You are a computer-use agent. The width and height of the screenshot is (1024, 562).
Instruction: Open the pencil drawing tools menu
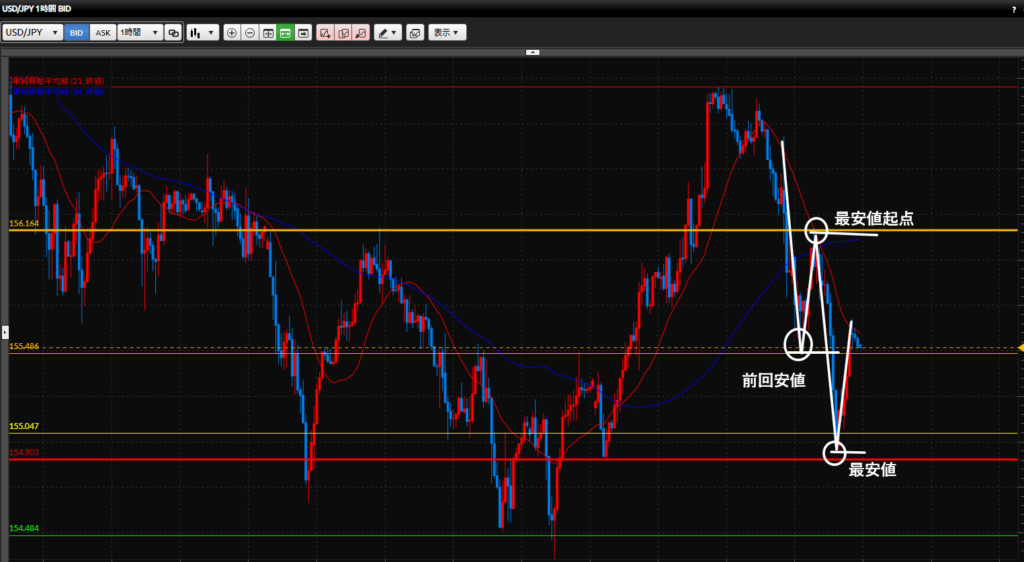point(387,33)
